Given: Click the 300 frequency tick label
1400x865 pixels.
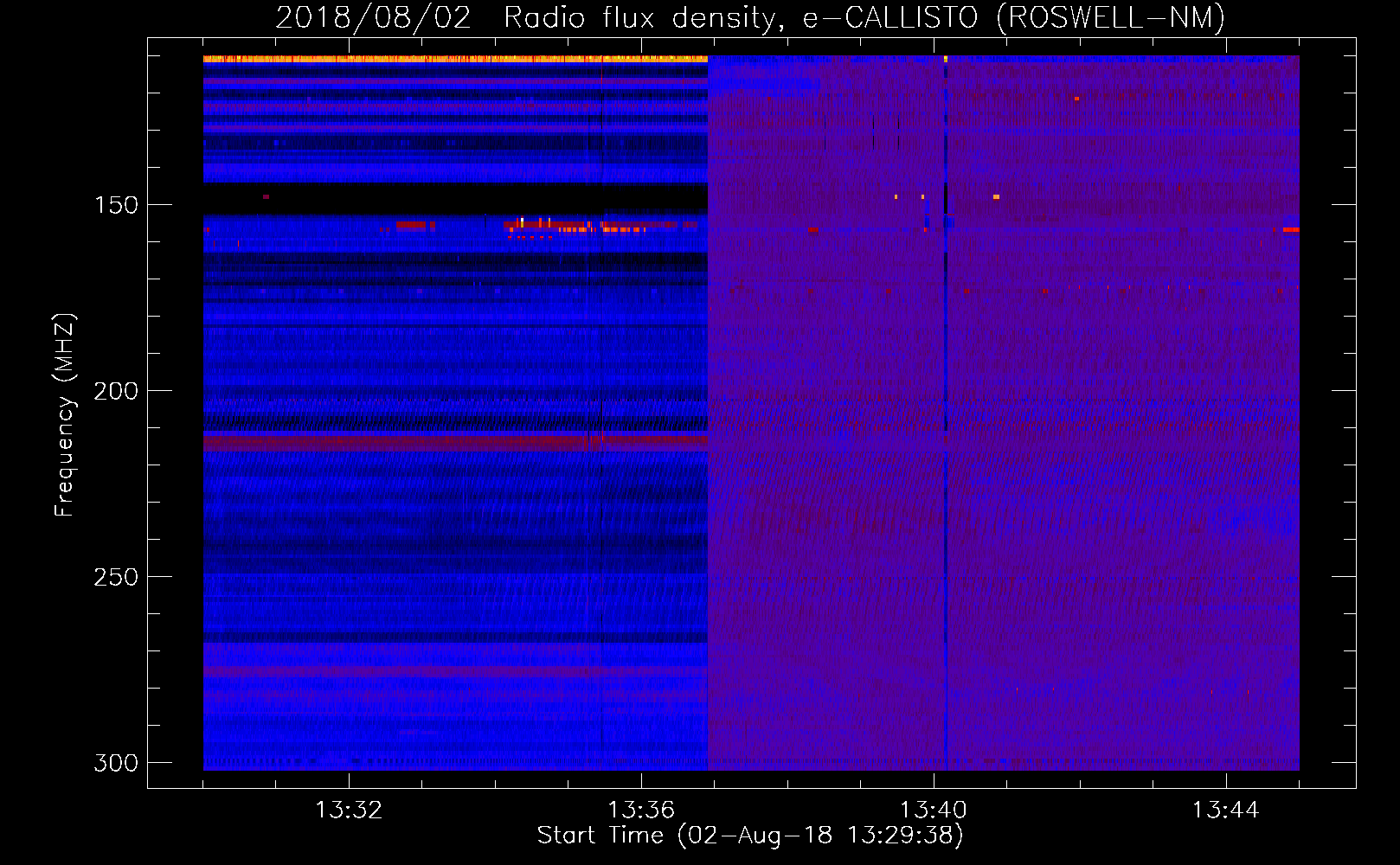Looking at the screenshot, I should (x=116, y=763).
